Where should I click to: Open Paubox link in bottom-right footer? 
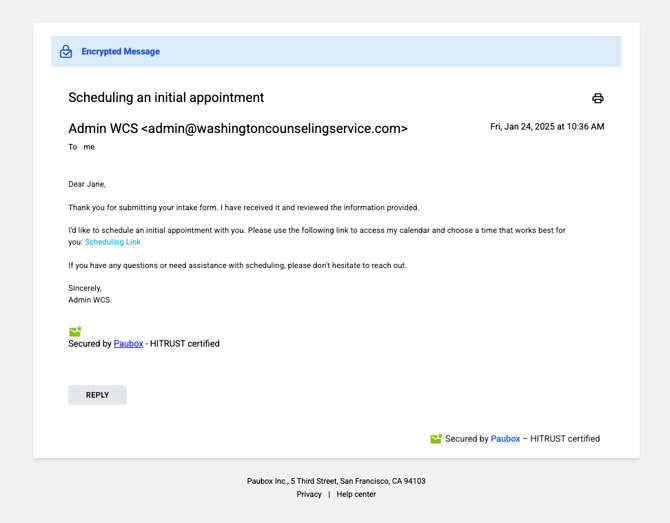click(x=505, y=439)
